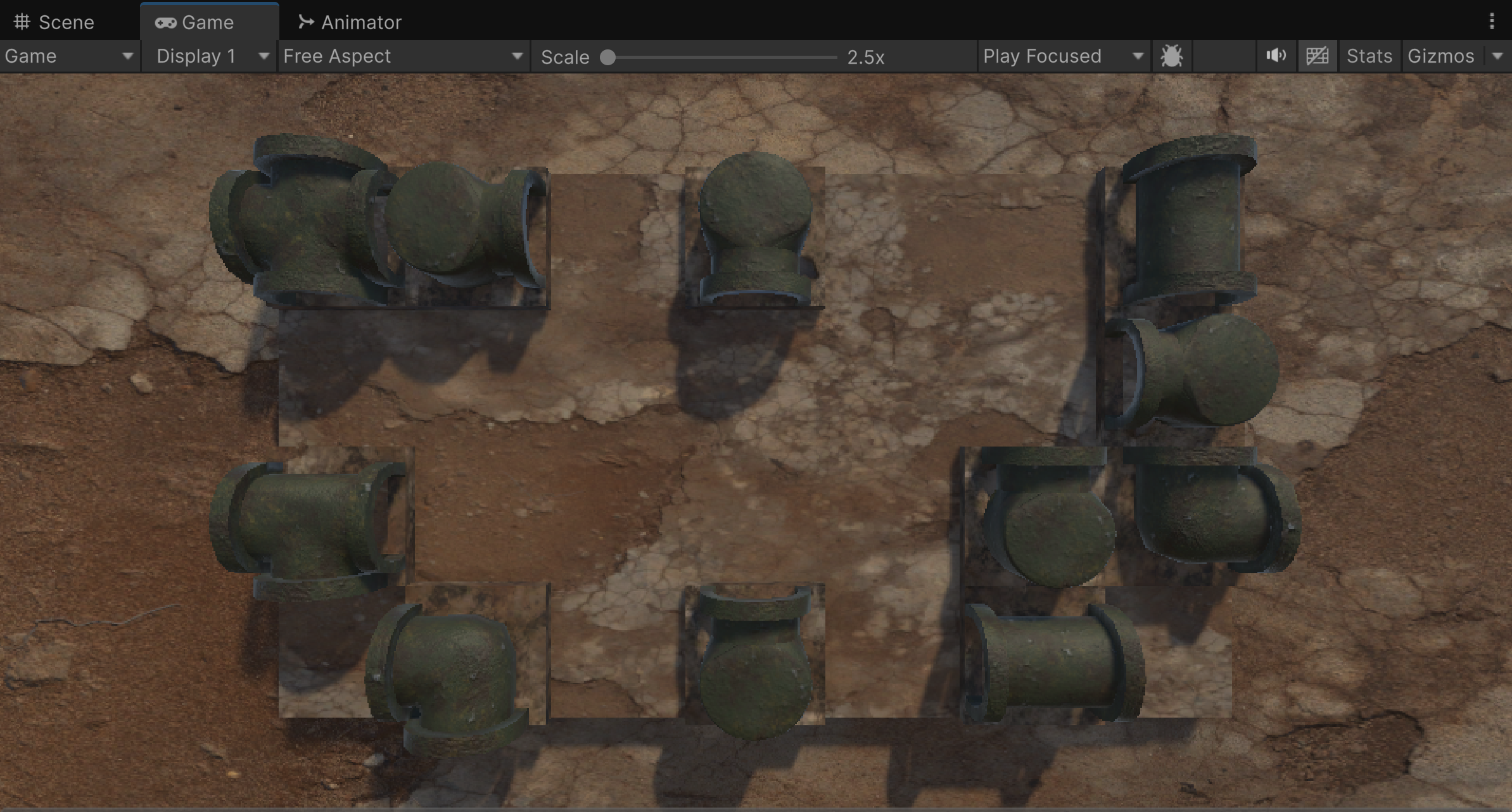
Task: Click the 2.5x scale value
Action: [x=866, y=58]
